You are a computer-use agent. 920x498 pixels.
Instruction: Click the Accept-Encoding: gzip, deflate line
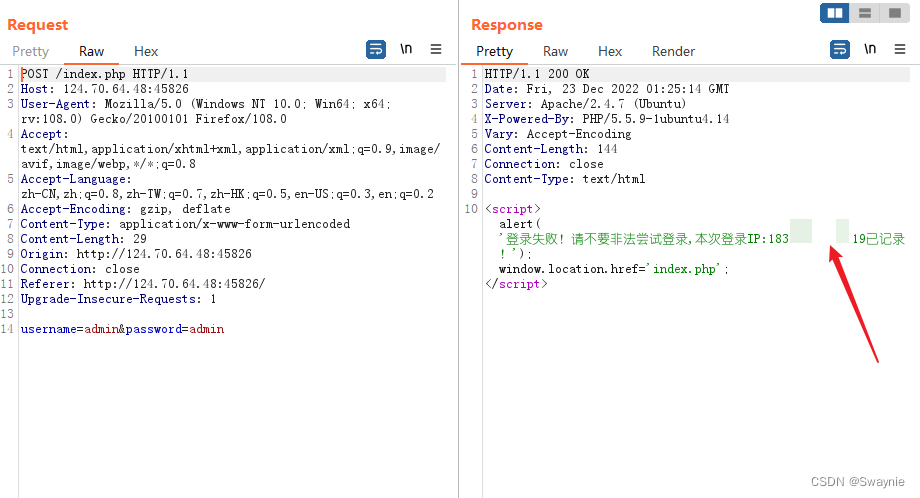point(126,209)
